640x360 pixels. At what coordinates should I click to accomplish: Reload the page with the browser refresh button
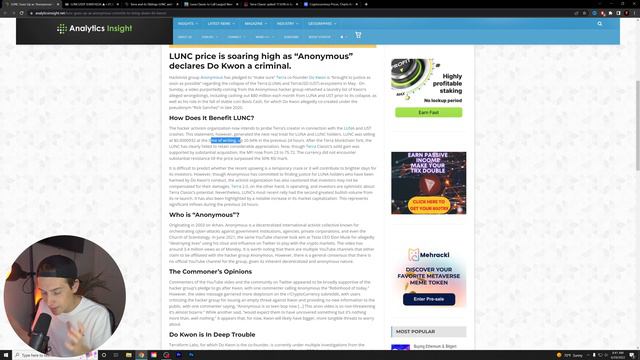point(22,13)
